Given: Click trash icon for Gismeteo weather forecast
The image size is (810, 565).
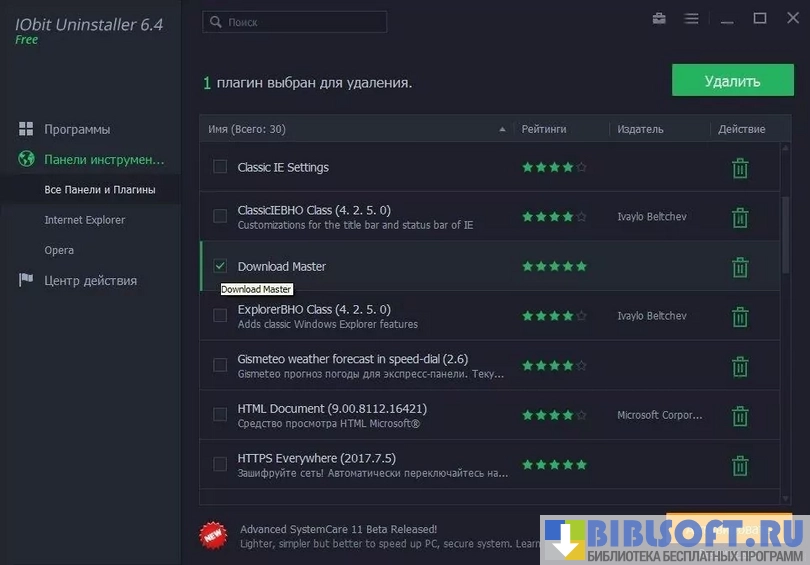Looking at the screenshot, I should (740, 366).
